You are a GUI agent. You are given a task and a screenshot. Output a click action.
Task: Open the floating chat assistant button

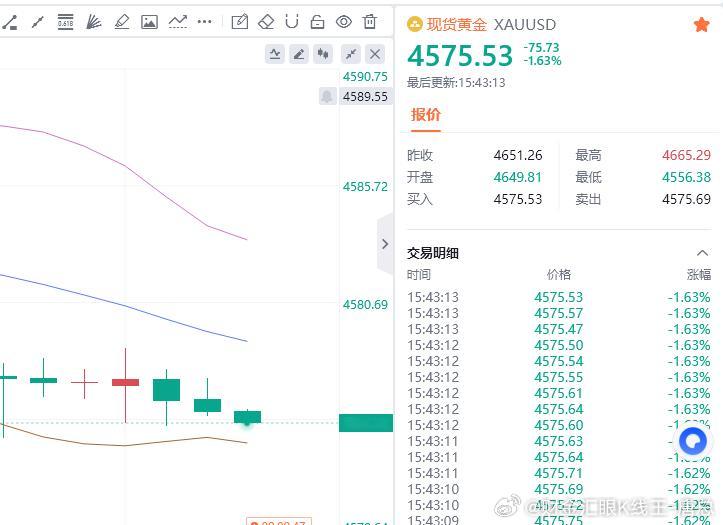[693, 441]
